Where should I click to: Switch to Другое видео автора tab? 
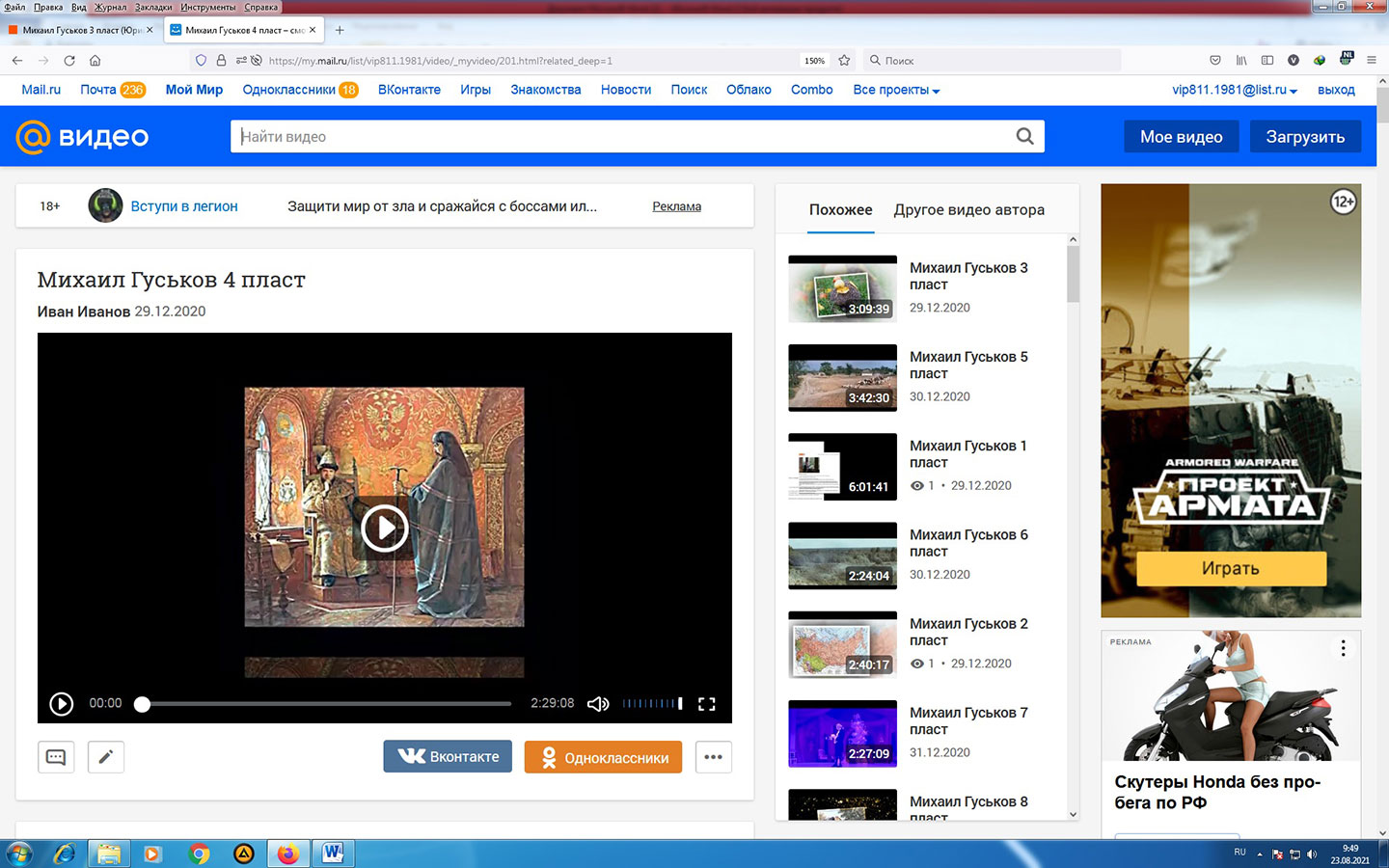pos(968,210)
